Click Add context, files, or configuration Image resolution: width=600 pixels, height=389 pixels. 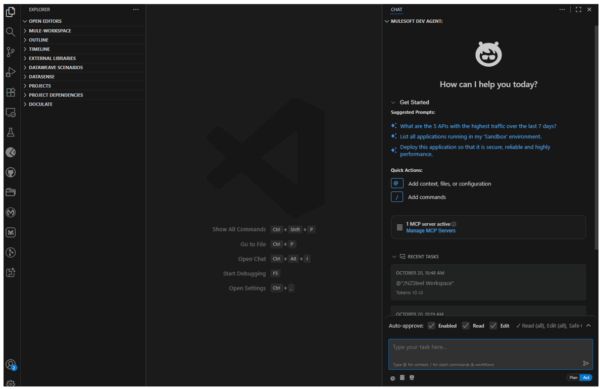449,184
